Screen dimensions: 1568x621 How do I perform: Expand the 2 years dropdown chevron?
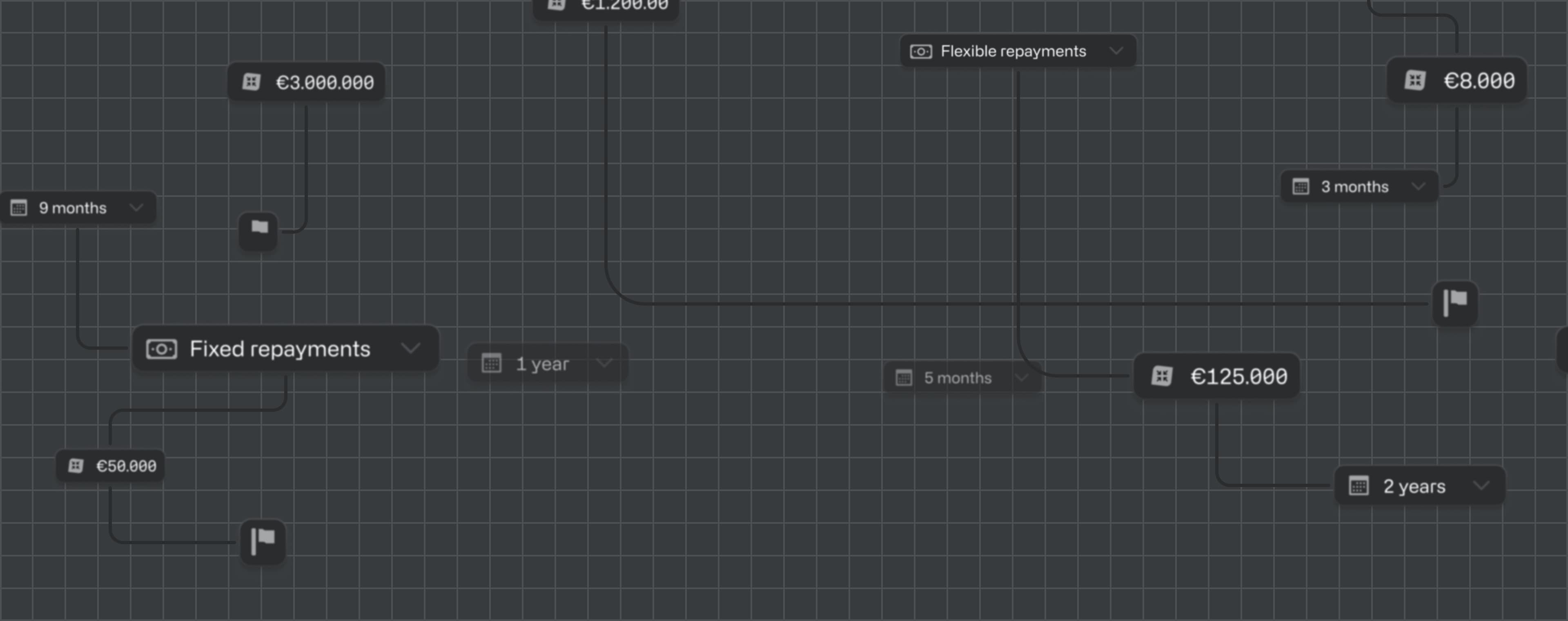click(x=1481, y=485)
